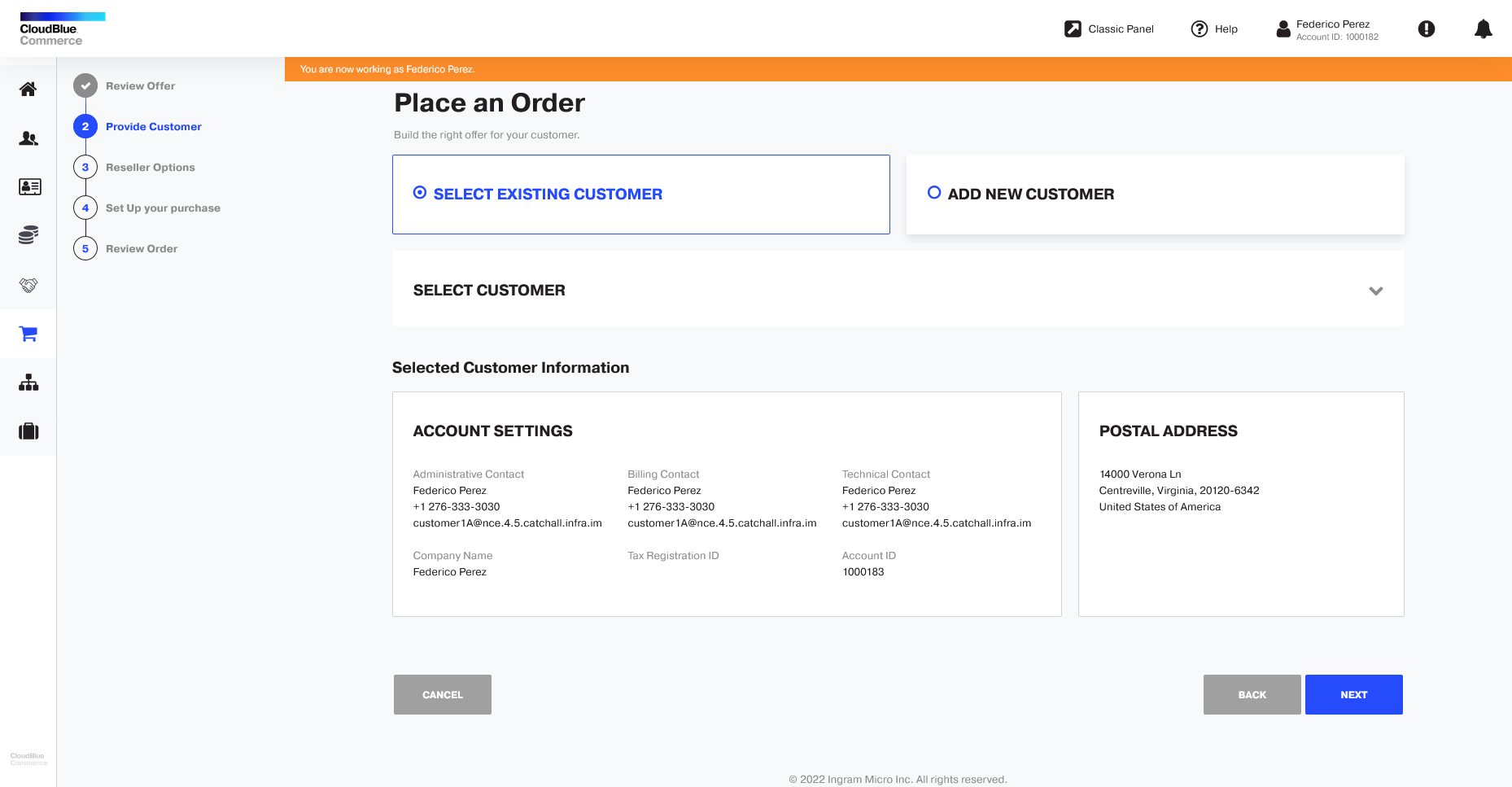
Task: Expand the Select Customer chevron
Action: point(1376,291)
